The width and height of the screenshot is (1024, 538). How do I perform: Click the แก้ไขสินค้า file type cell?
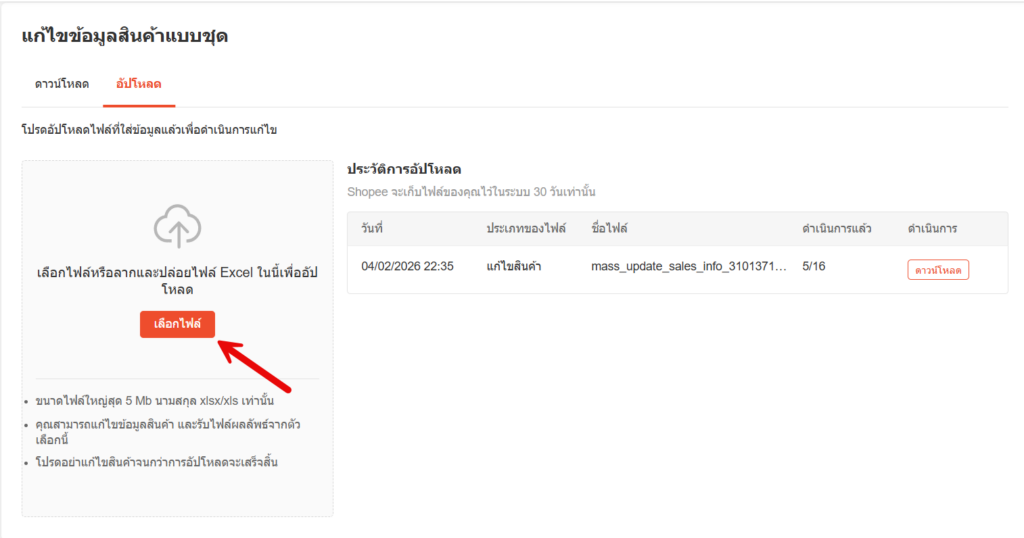(514, 267)
